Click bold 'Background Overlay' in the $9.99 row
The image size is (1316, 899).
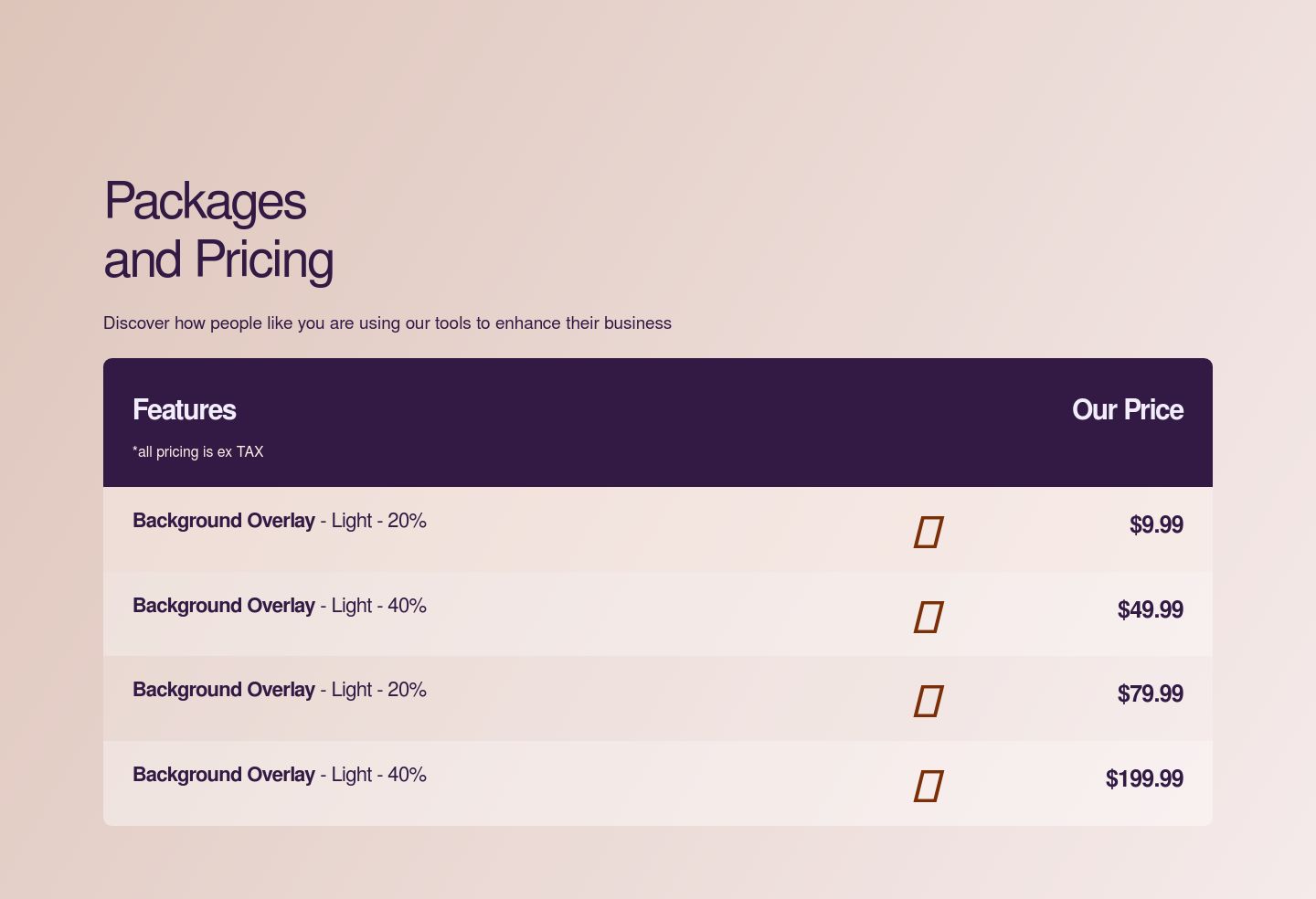[224, 521]
